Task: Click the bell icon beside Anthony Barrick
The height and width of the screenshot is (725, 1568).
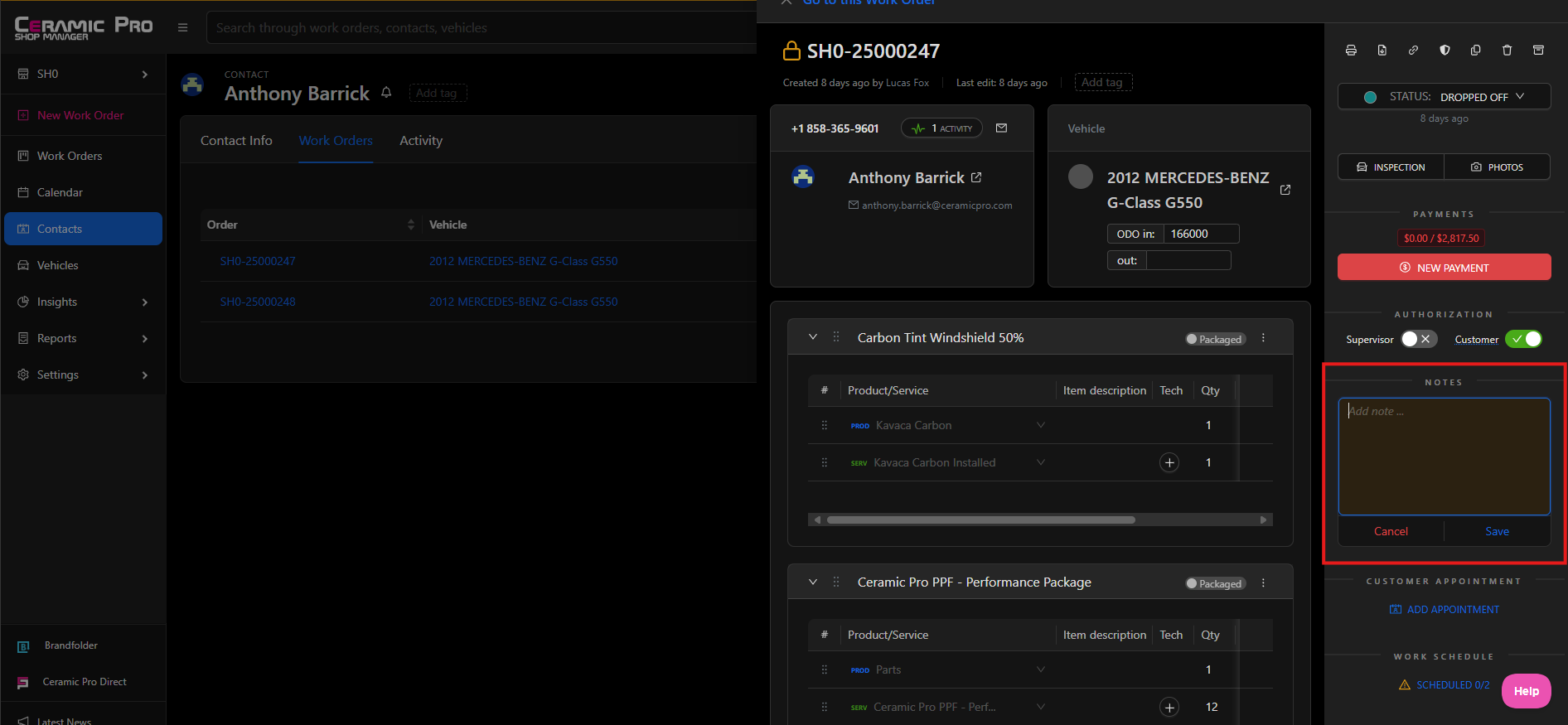Action: (x=386, y=93)
